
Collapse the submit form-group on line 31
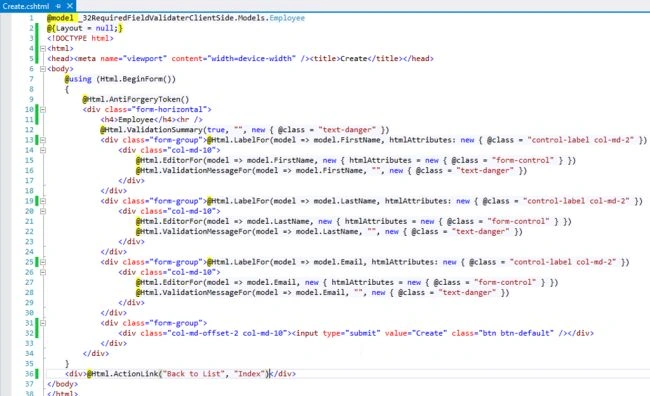tap(43, 323)
